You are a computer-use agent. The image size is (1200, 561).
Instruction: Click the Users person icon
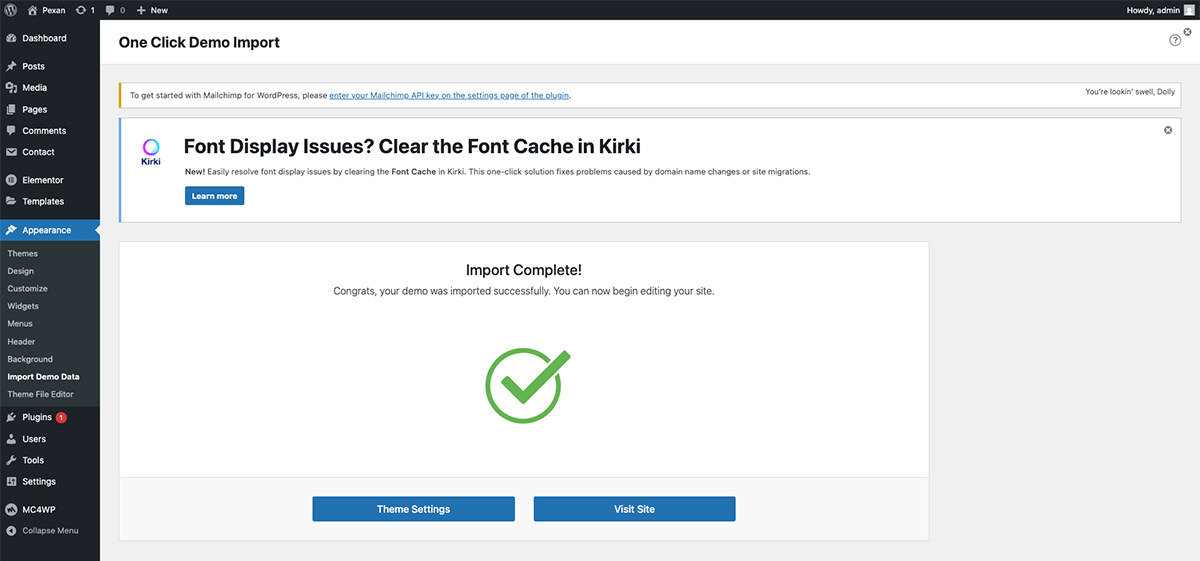coord(11,439)
